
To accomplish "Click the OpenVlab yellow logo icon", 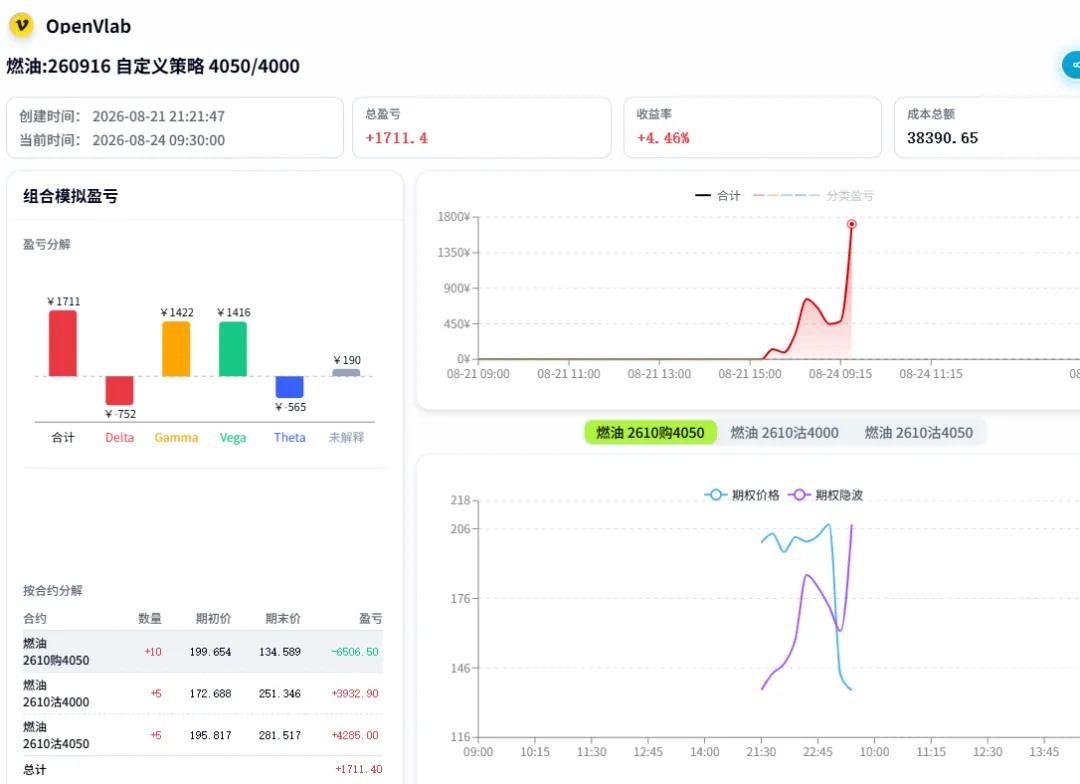I will click(21, 25).
